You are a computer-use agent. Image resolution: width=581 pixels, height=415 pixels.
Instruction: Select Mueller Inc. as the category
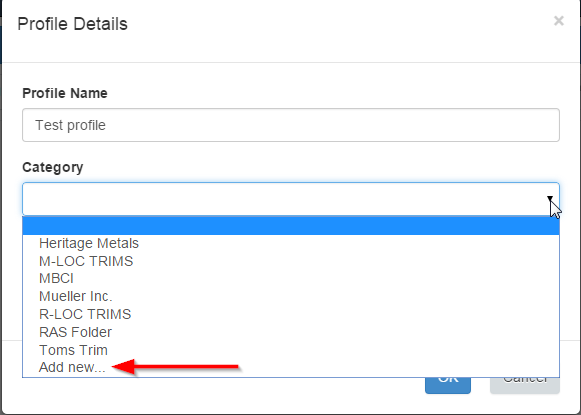76,296
